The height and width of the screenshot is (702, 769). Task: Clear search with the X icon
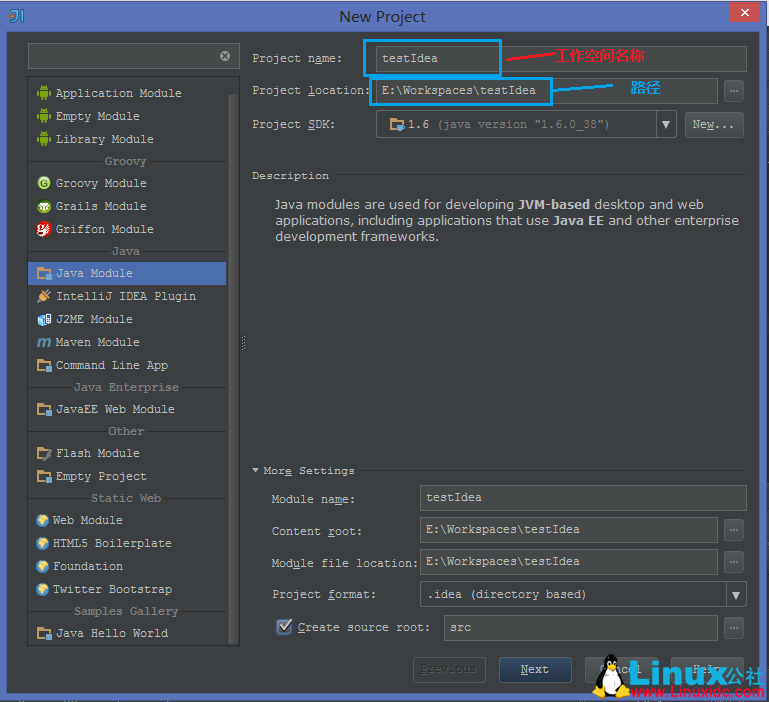point(225,56)
